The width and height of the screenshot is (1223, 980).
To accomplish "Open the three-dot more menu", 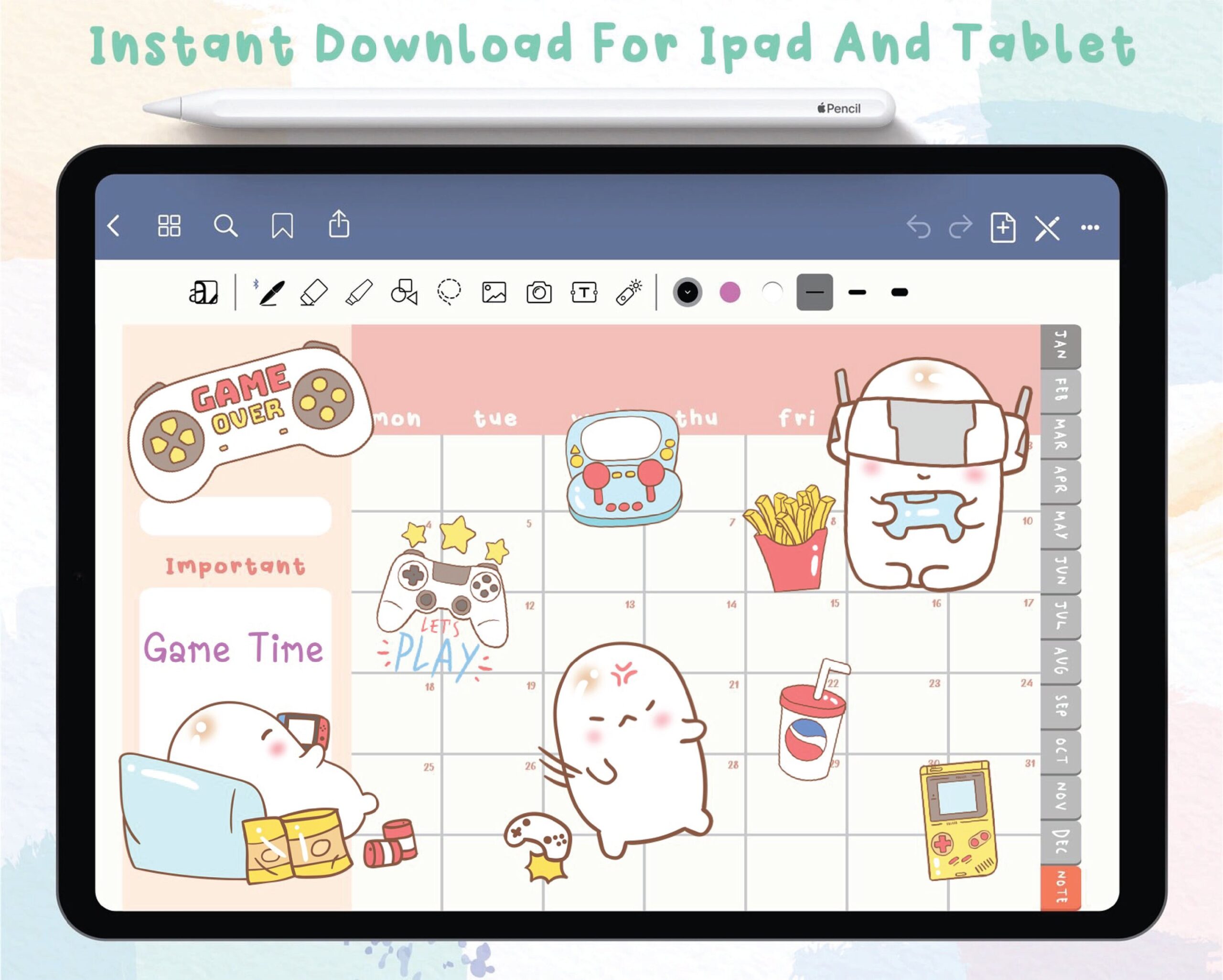I will click(x=1090, y=227).
